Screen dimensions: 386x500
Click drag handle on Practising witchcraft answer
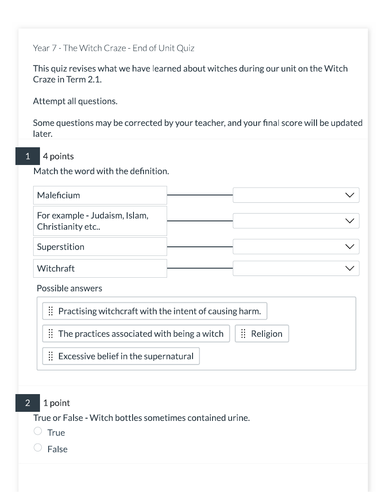[51, 311]
